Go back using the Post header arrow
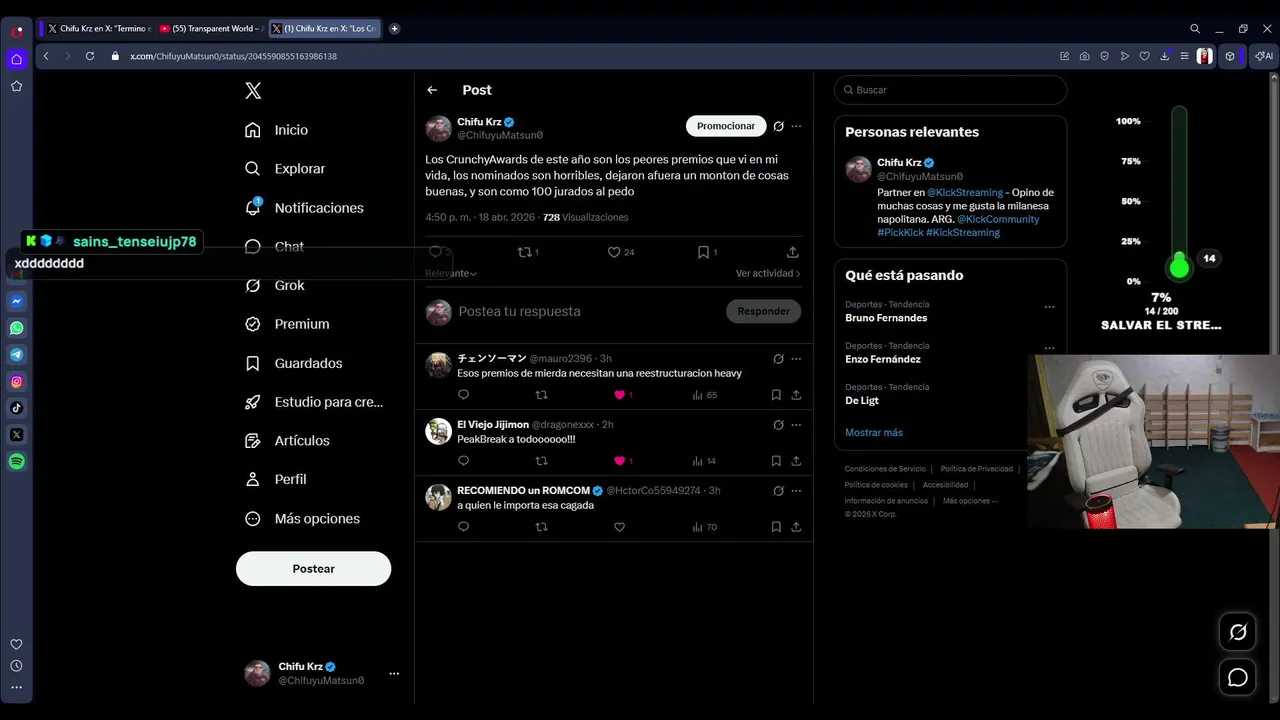This screenshot has height=720, width=1280. tap(432, 90)
